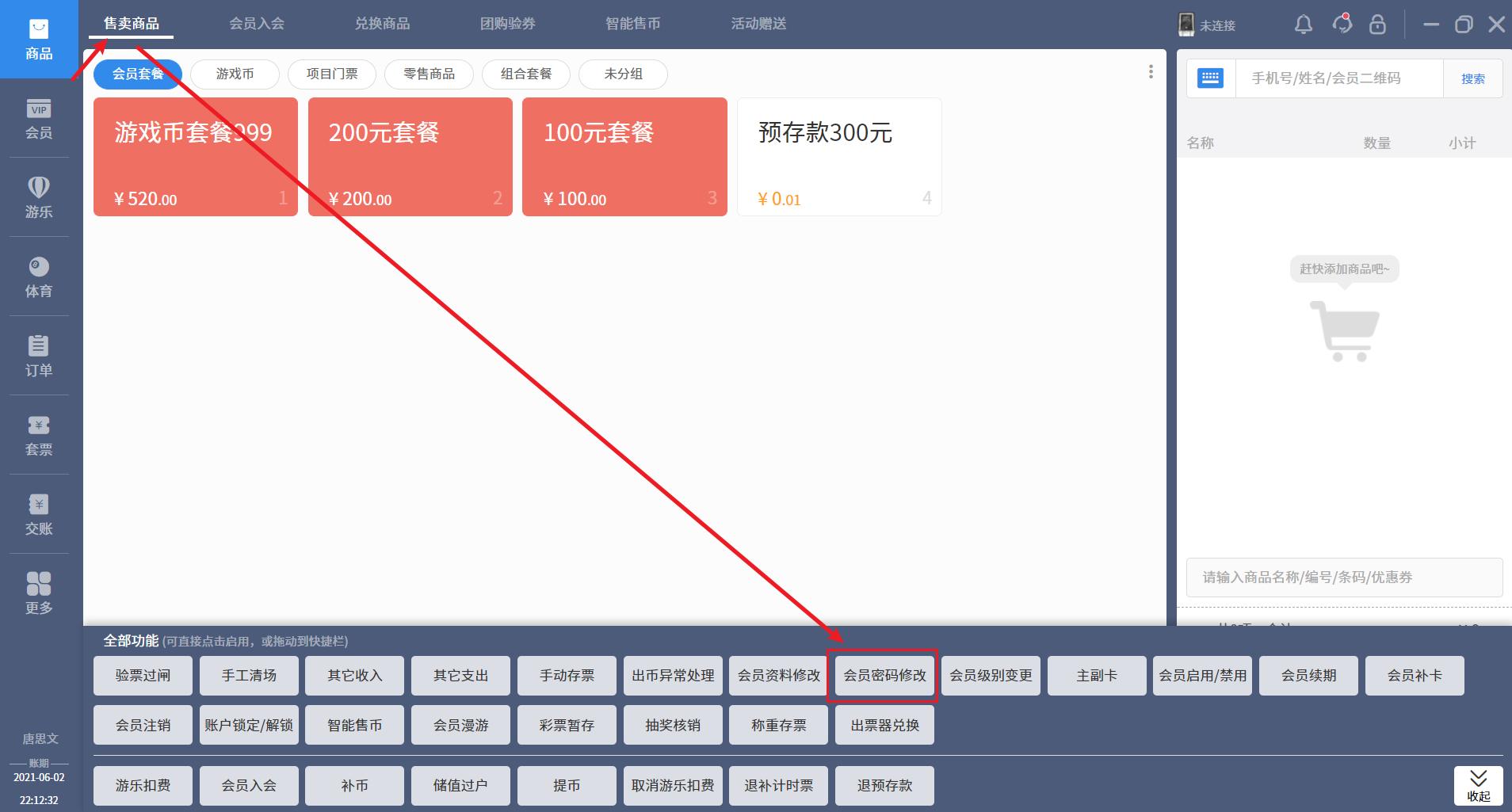The height and width of the screenshot is (812, 1512).
Task: Click the 其它支出 function button
Action: pos(460,676)
